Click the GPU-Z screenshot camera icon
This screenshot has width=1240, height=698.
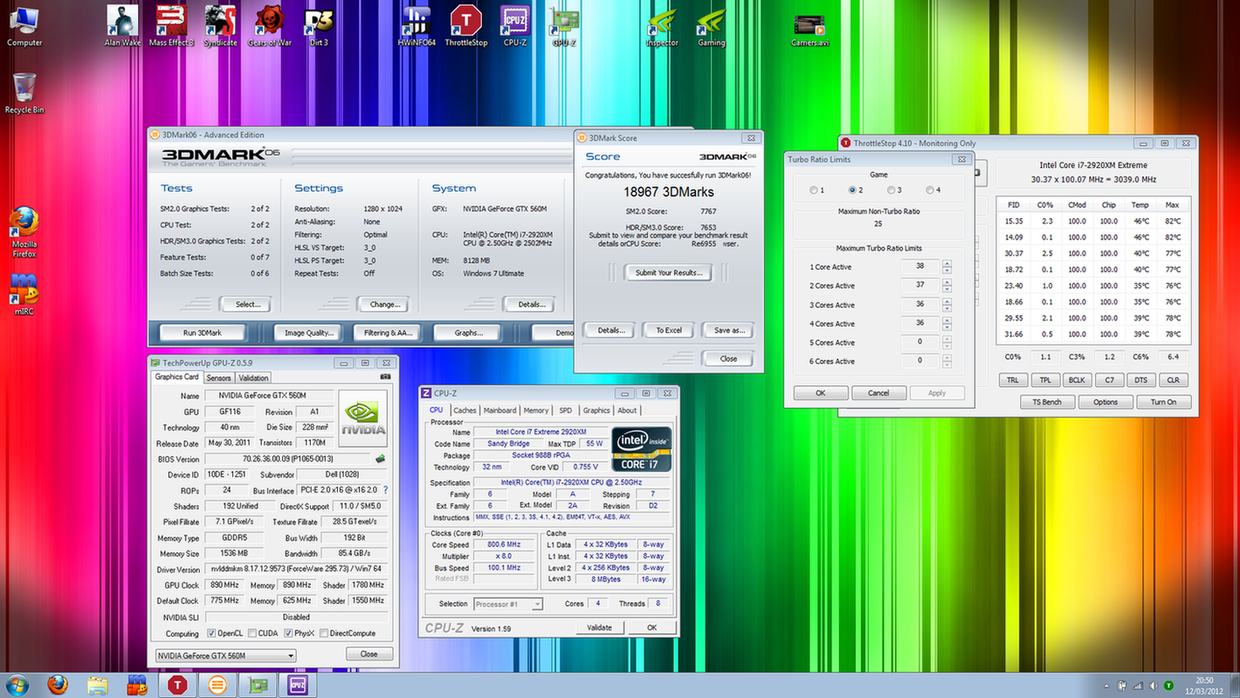point(386,378)
